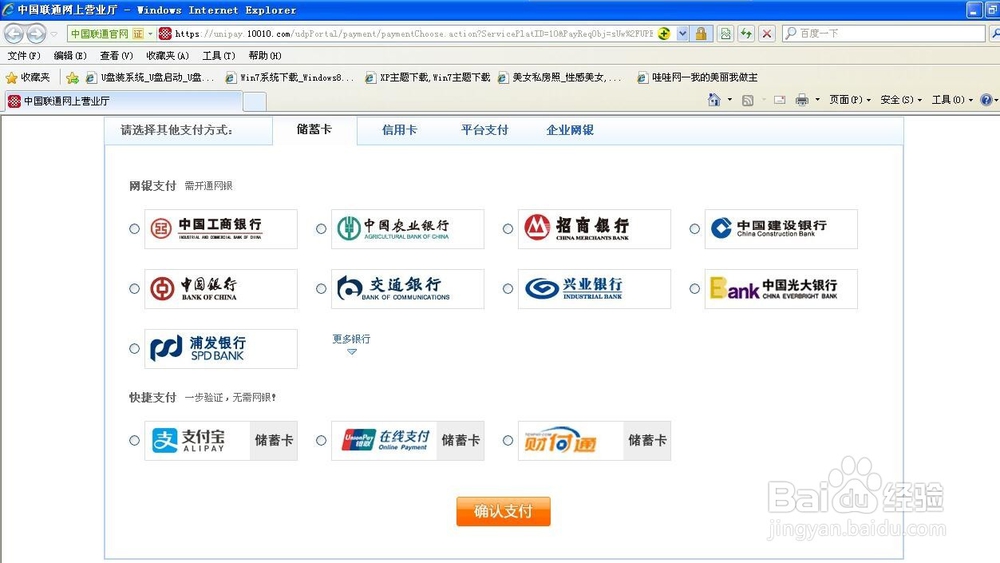Expand the 更多银行 list

pyautogui.click(x=351, y=344)
